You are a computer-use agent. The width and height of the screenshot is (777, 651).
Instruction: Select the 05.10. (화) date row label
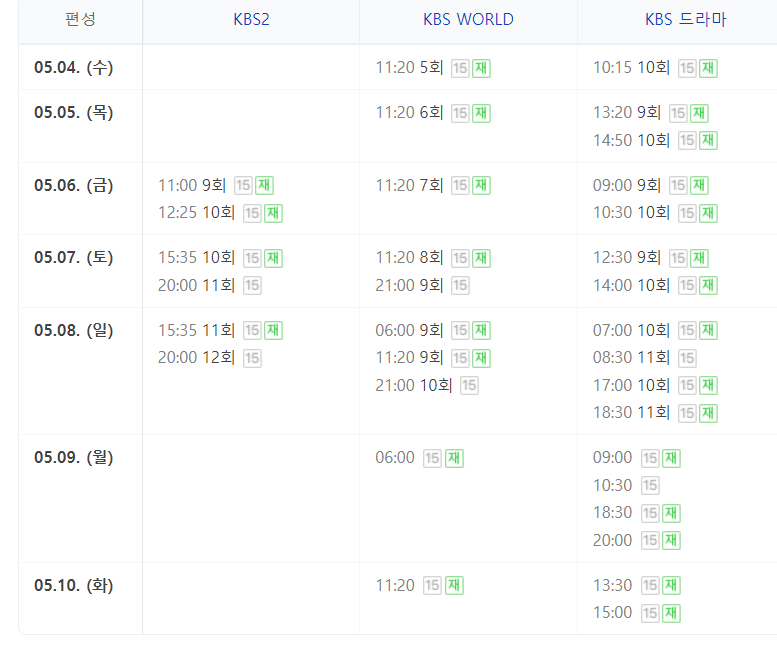pos(73,586)
